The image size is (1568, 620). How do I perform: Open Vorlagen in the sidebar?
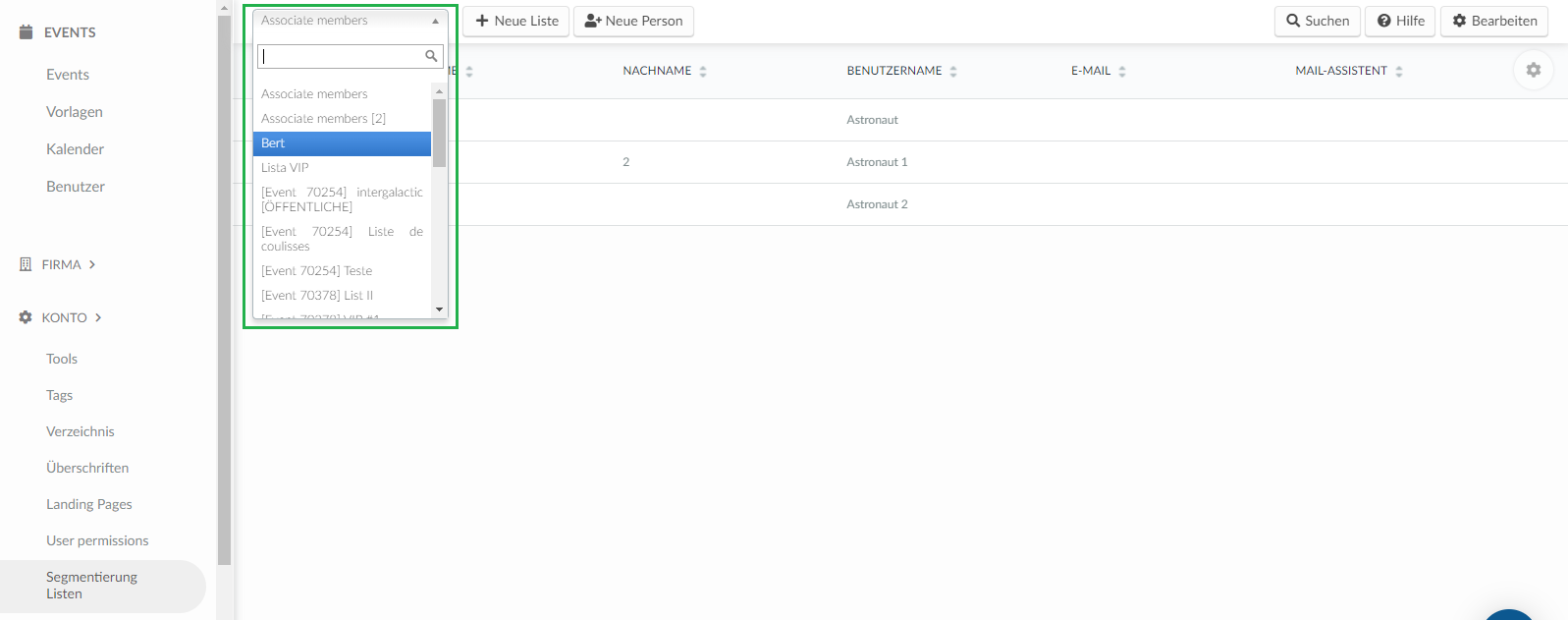[75, 112]
